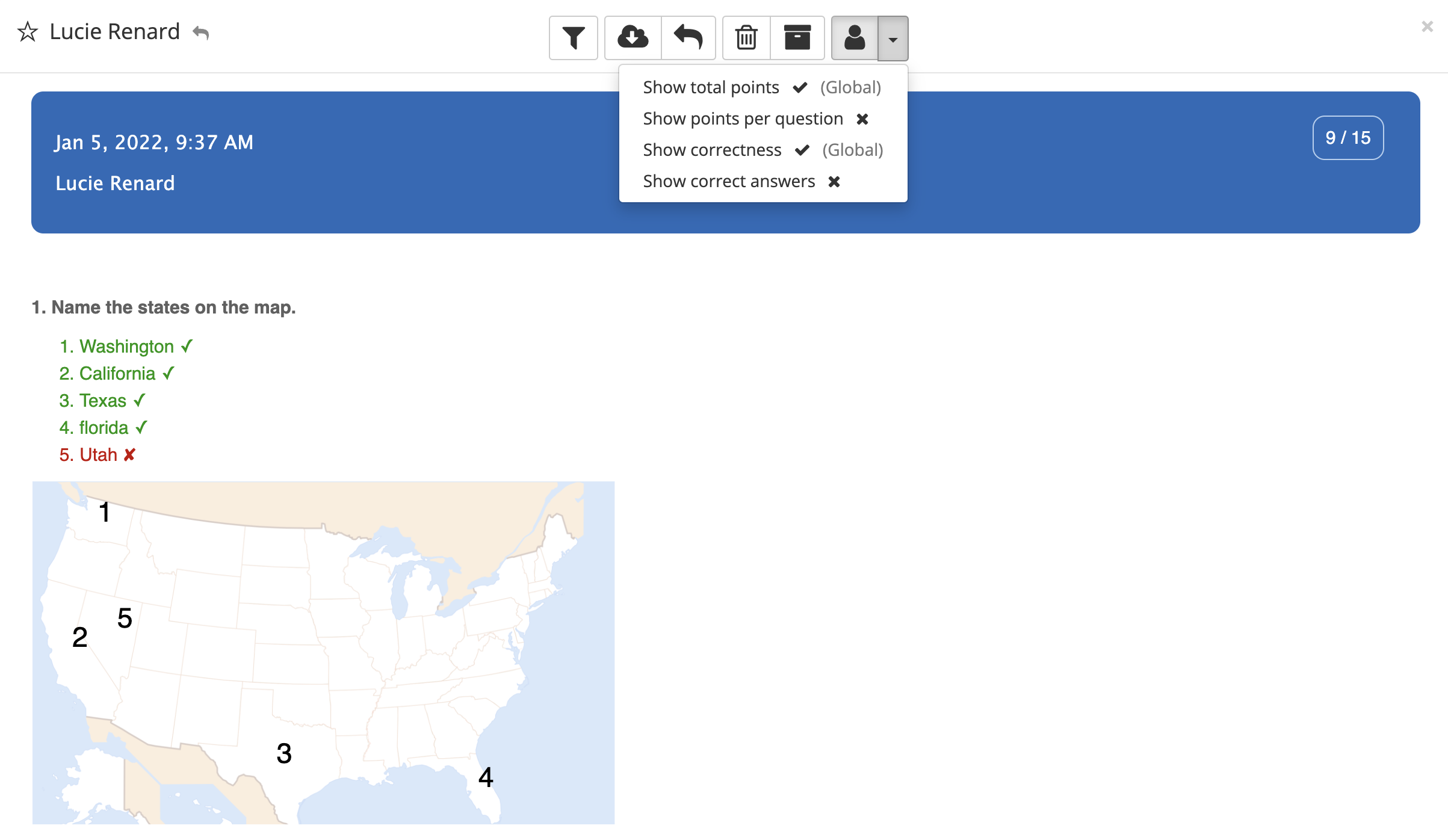The height and width of the screenshot is (840, 1448).
Task: Click the user profile icon
Action: click(x=854, y=38)
